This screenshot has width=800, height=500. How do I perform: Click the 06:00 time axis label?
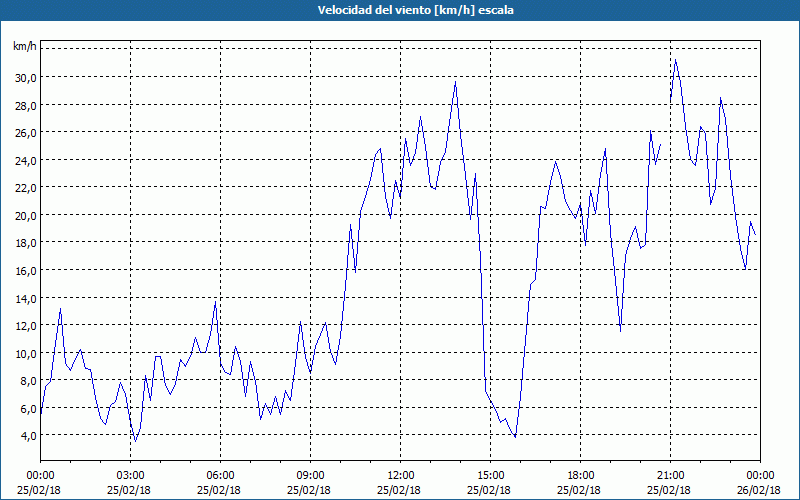(x=220, y=476)
